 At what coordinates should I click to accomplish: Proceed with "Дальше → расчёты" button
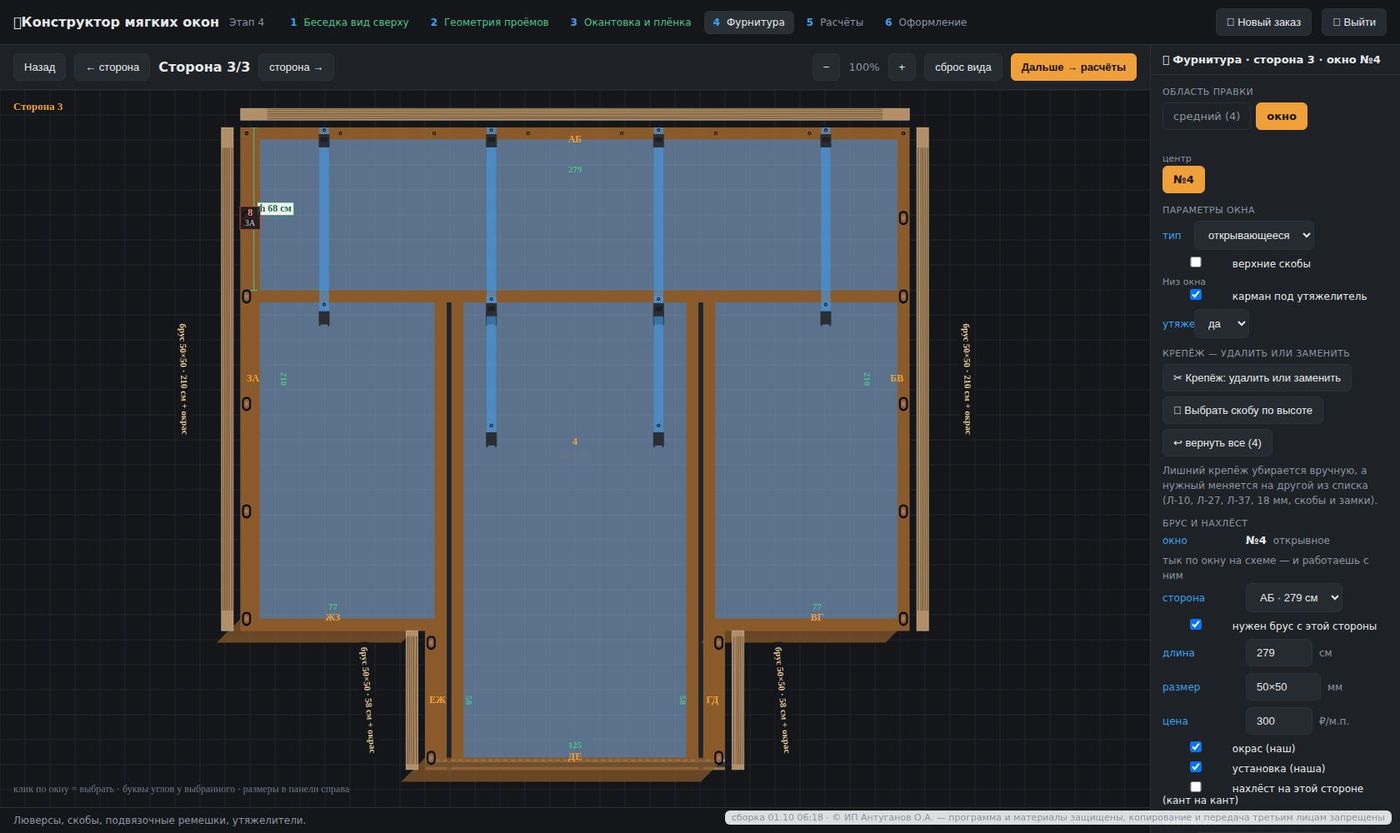pyautogui.click(x=1073, y=67)
